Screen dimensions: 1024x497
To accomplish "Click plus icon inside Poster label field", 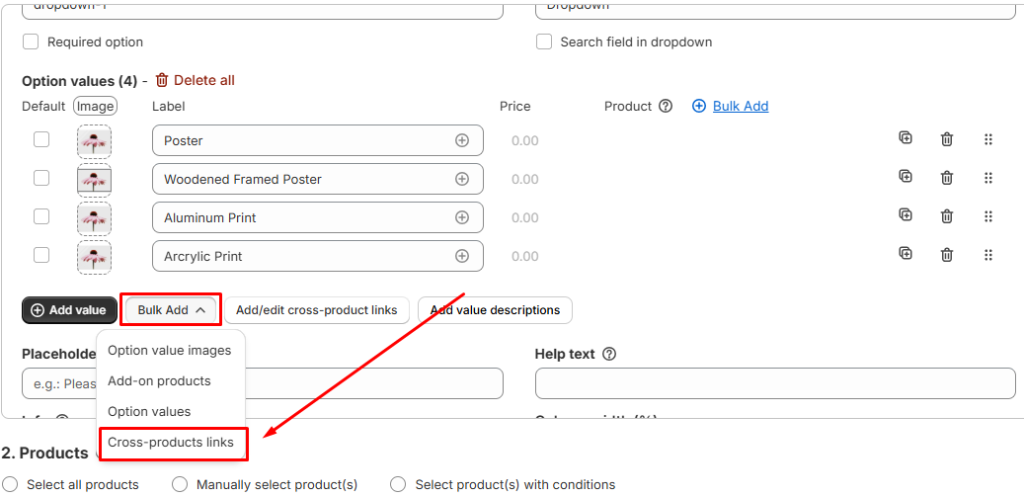I will tap(462, 141).
